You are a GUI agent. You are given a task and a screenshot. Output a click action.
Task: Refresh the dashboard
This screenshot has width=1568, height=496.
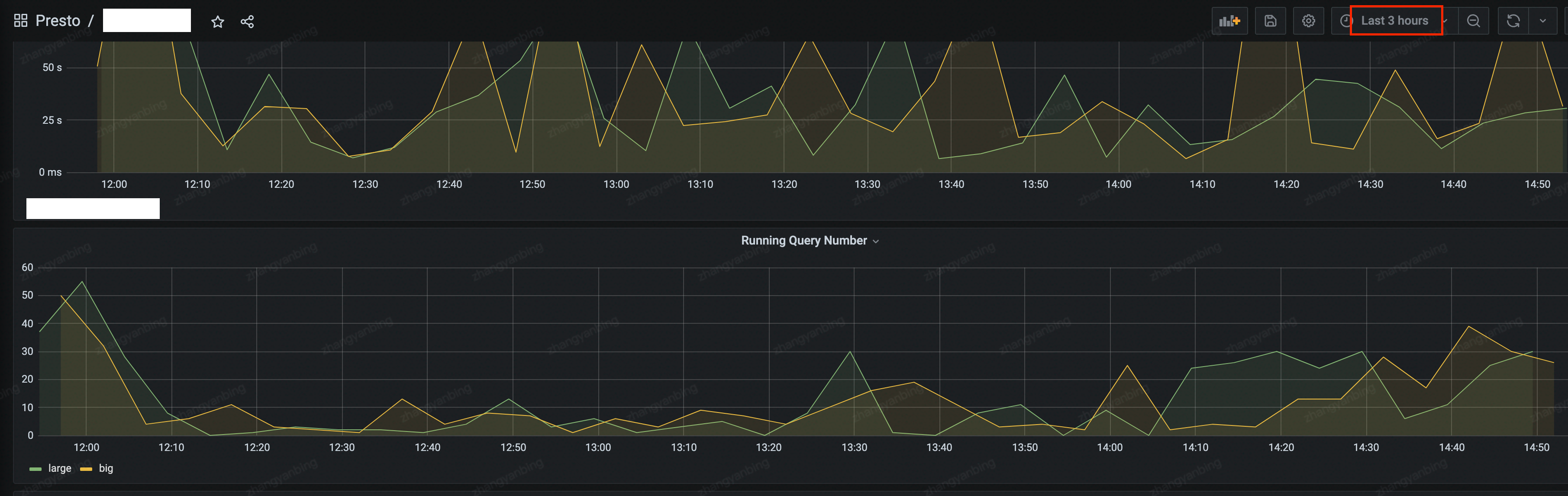(1513, 21)
